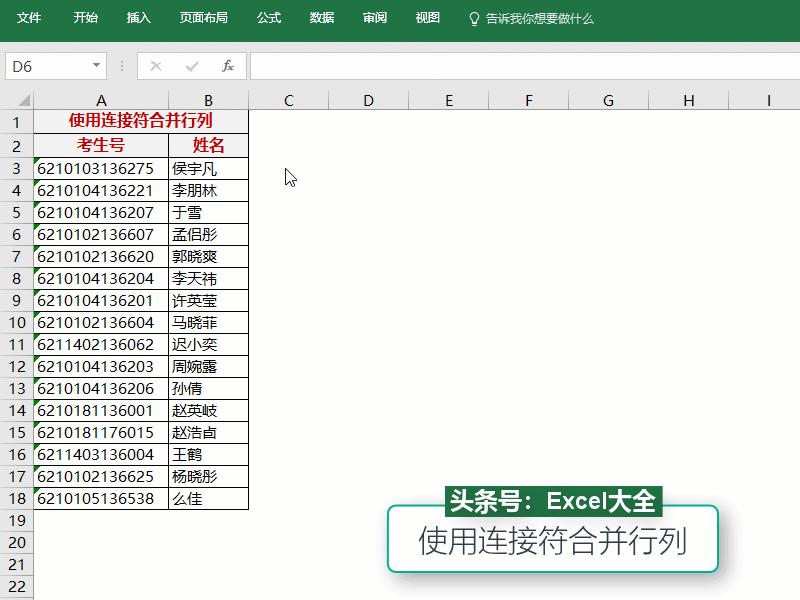Click the Enter checkmark icon on formula bar
The image size is (800, 600).
(190, 66)
